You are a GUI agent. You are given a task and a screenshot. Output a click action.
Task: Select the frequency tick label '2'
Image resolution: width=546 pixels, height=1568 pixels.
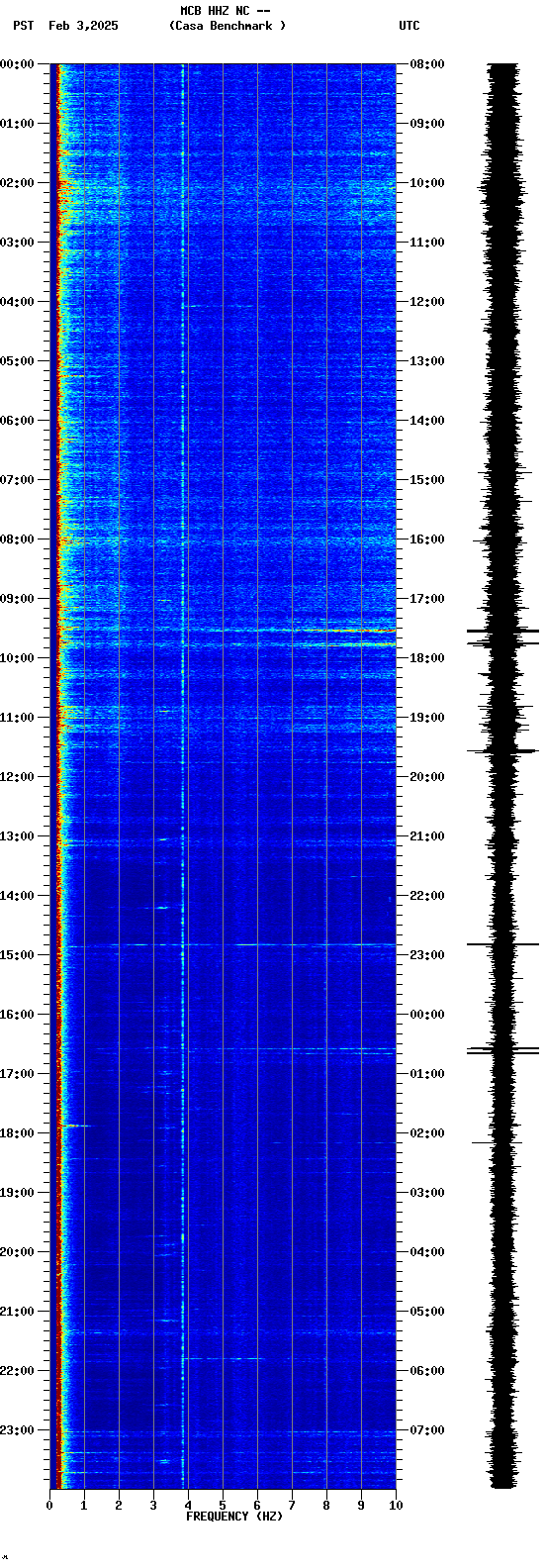click(x=119, y=1506)
